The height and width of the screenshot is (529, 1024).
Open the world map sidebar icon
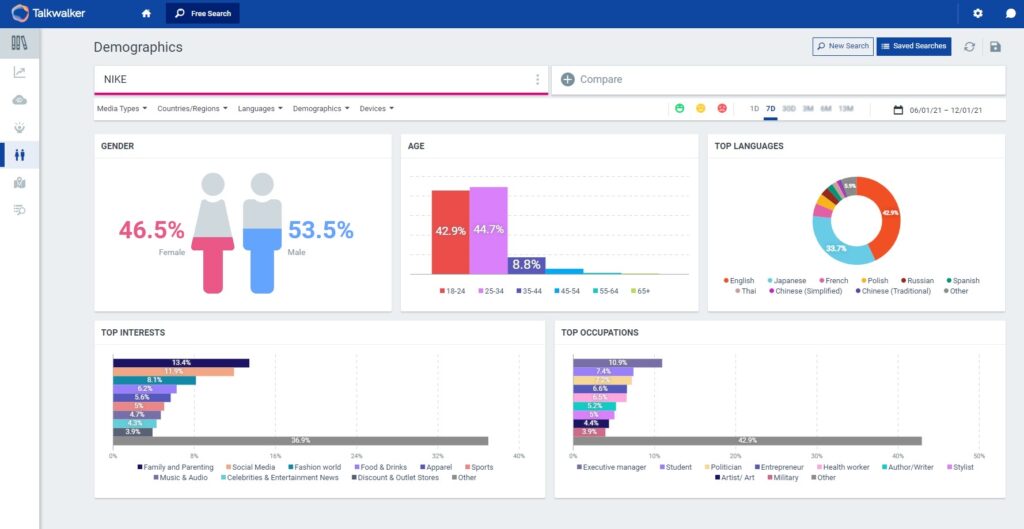point(19,182)
